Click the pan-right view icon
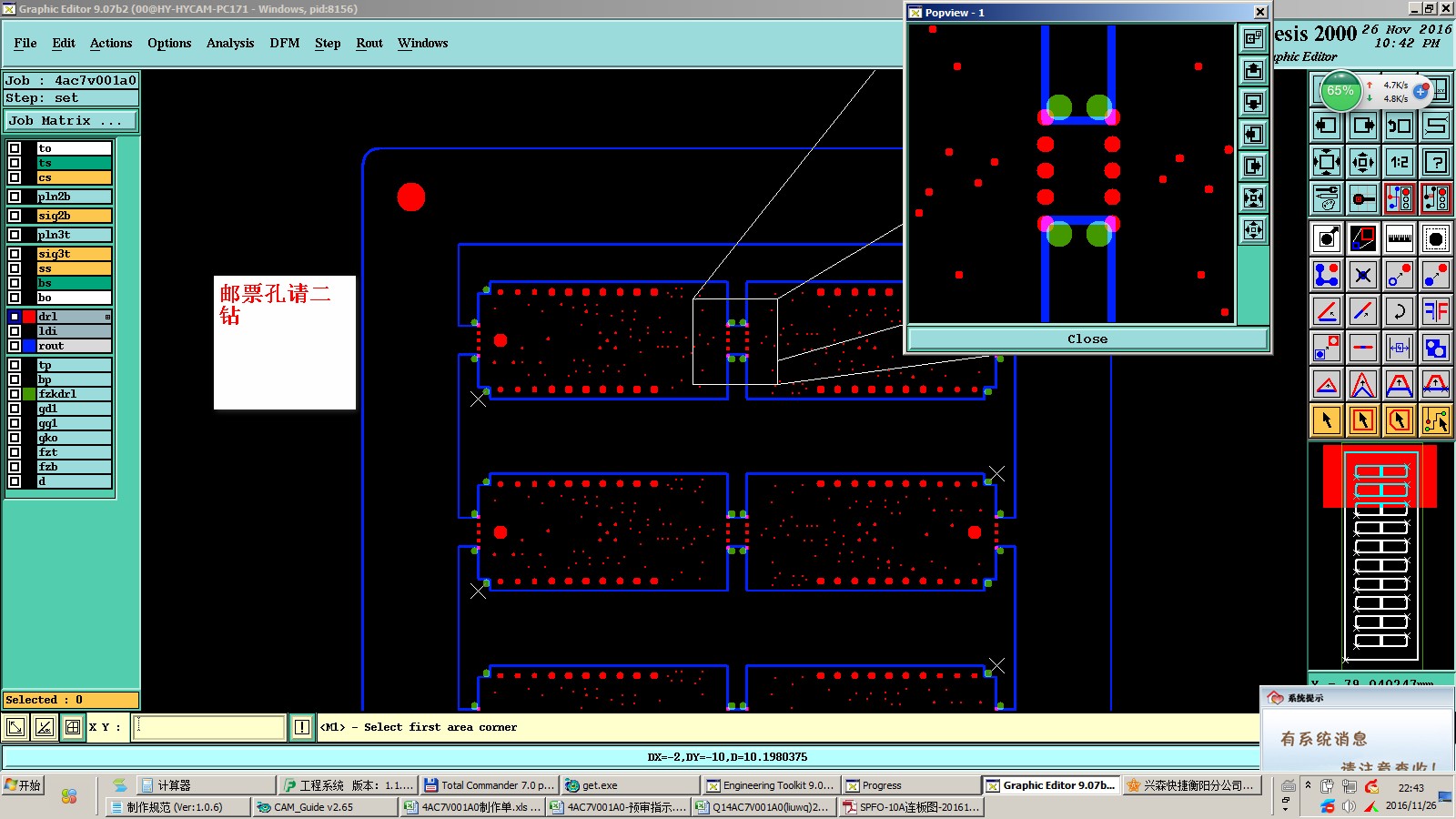1456x819 pixels. [1363, 126]
